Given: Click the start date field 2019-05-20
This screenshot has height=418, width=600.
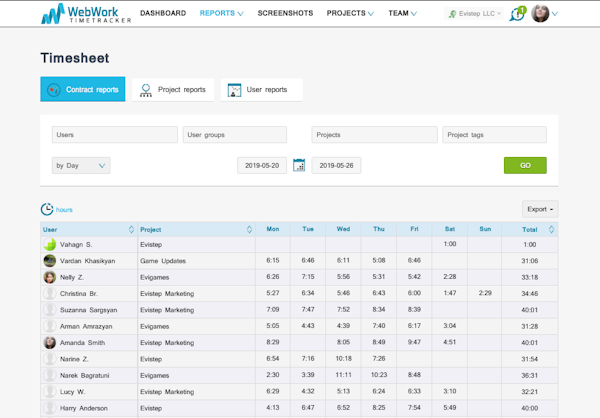Looking at the screenshot, I should (262, 165).
